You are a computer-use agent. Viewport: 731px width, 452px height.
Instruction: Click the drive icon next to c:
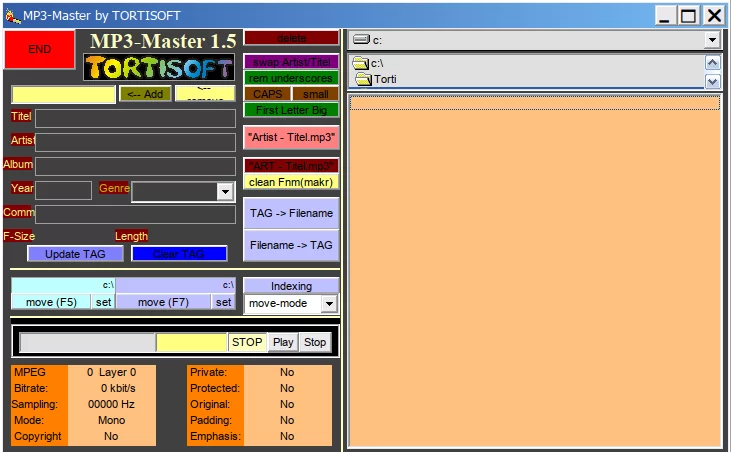coord(361,40)
